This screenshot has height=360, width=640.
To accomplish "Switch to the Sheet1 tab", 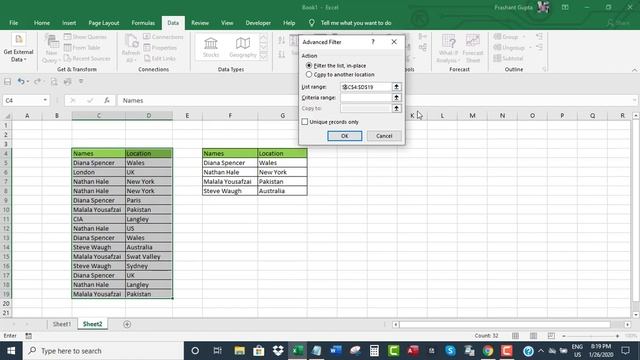I will 62,324.
